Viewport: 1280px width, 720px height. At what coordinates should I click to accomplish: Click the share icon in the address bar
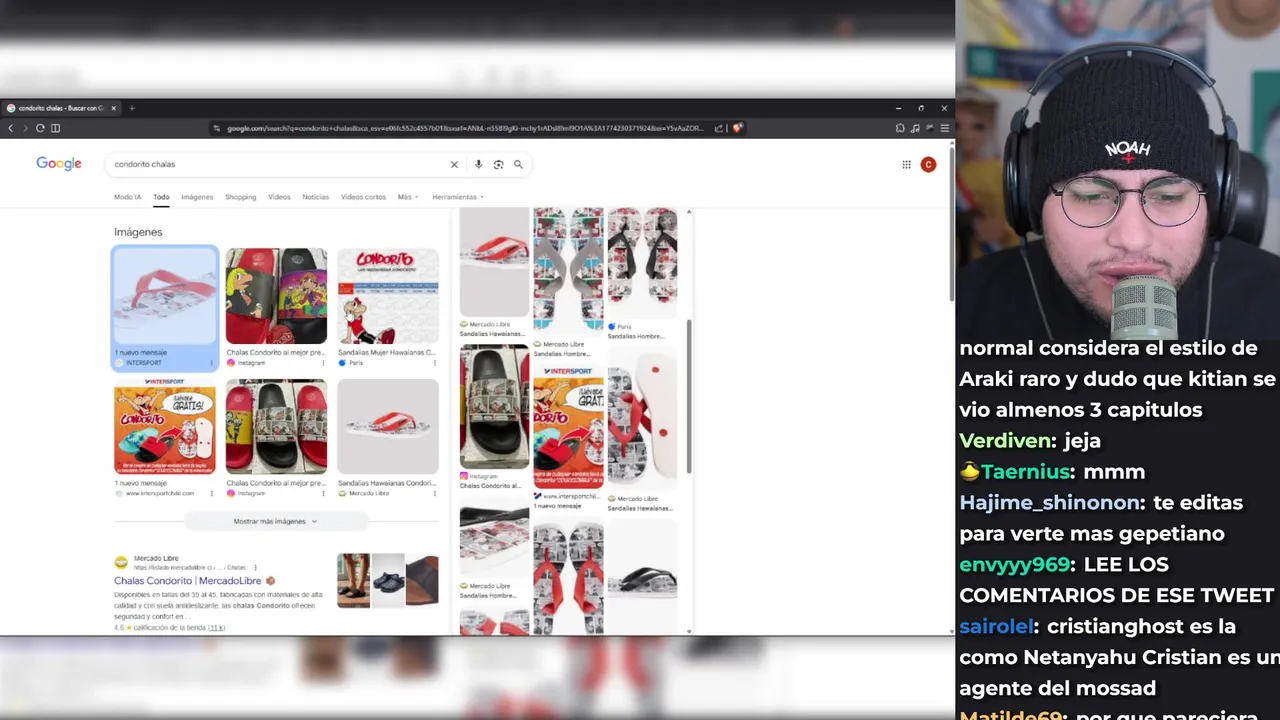[718, 128]
